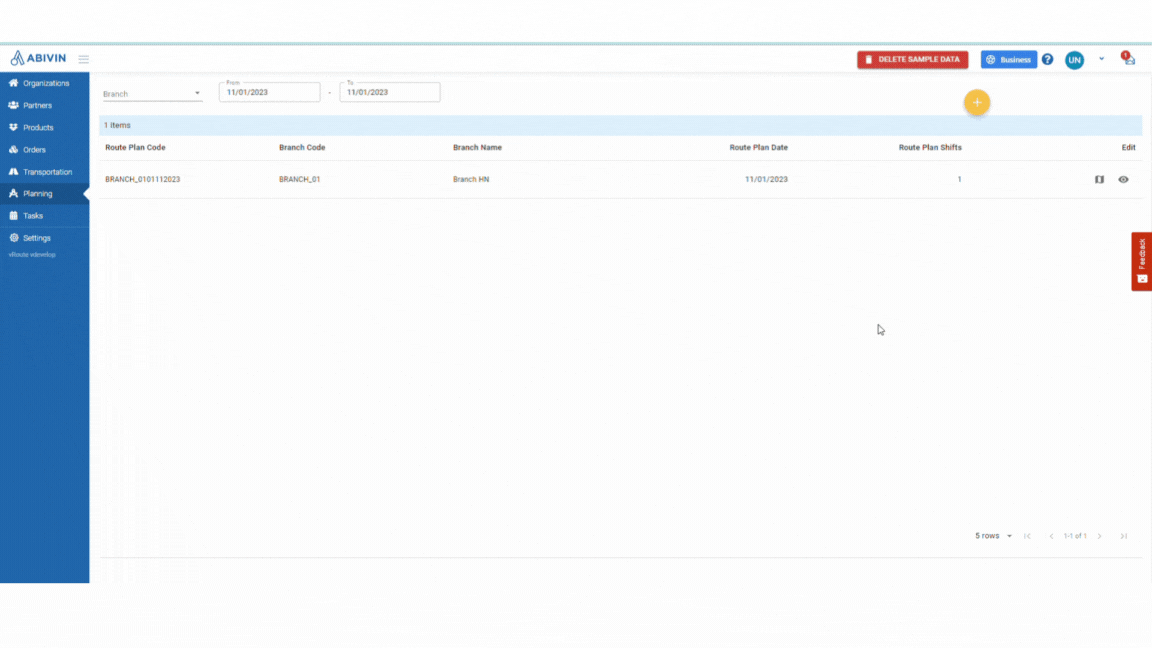Go to first page pagination icon
This screenshot has width=1152, height=648.
[x=1027, y=536]
